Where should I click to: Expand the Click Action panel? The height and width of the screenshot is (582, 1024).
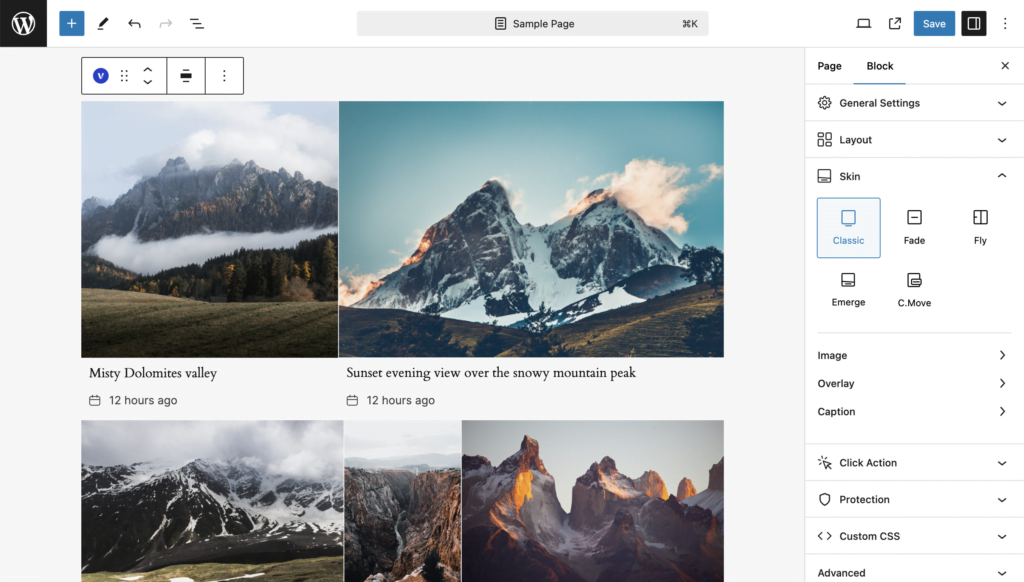(x=914, y=462)
